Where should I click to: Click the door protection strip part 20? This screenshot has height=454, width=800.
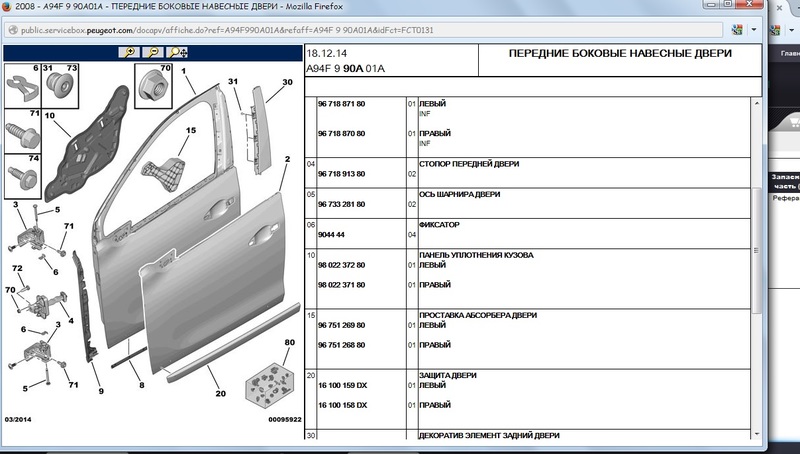click(235, 342)
